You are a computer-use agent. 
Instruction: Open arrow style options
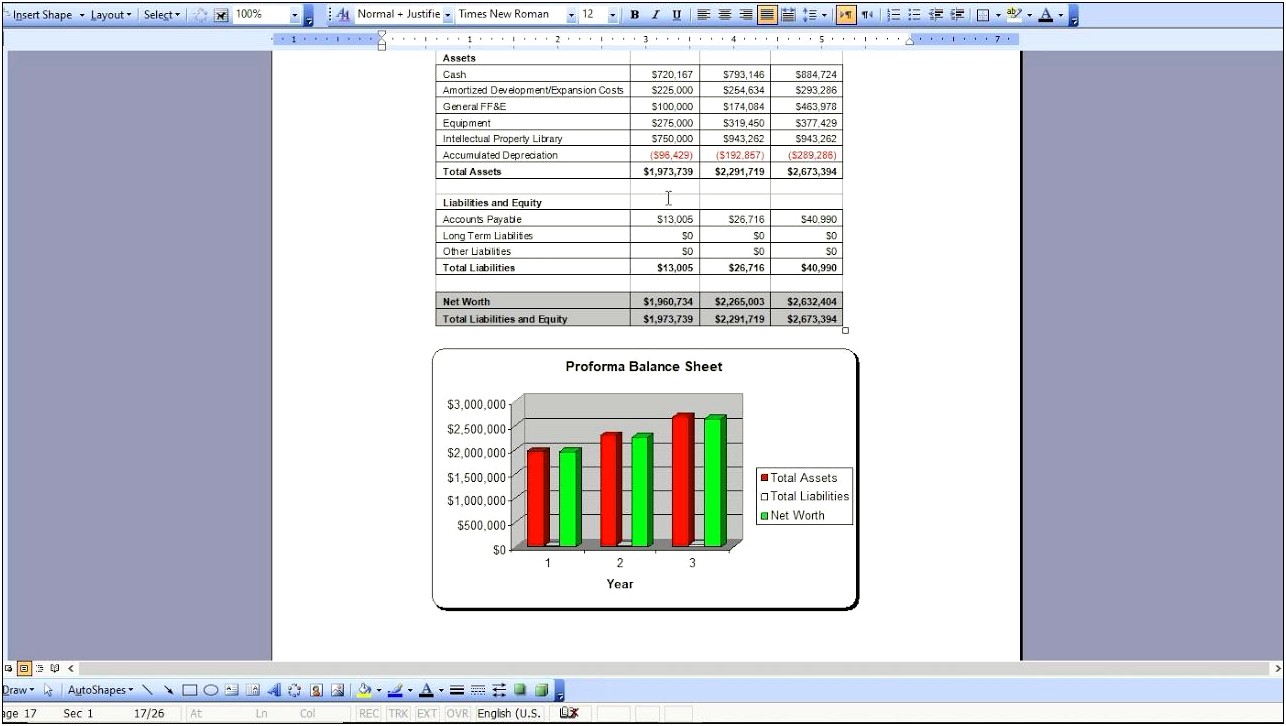[498, 690]
